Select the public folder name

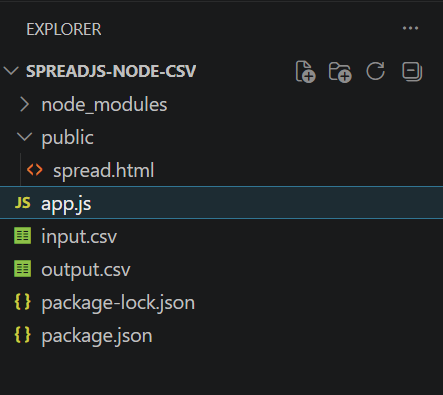(x=67, y=138)
